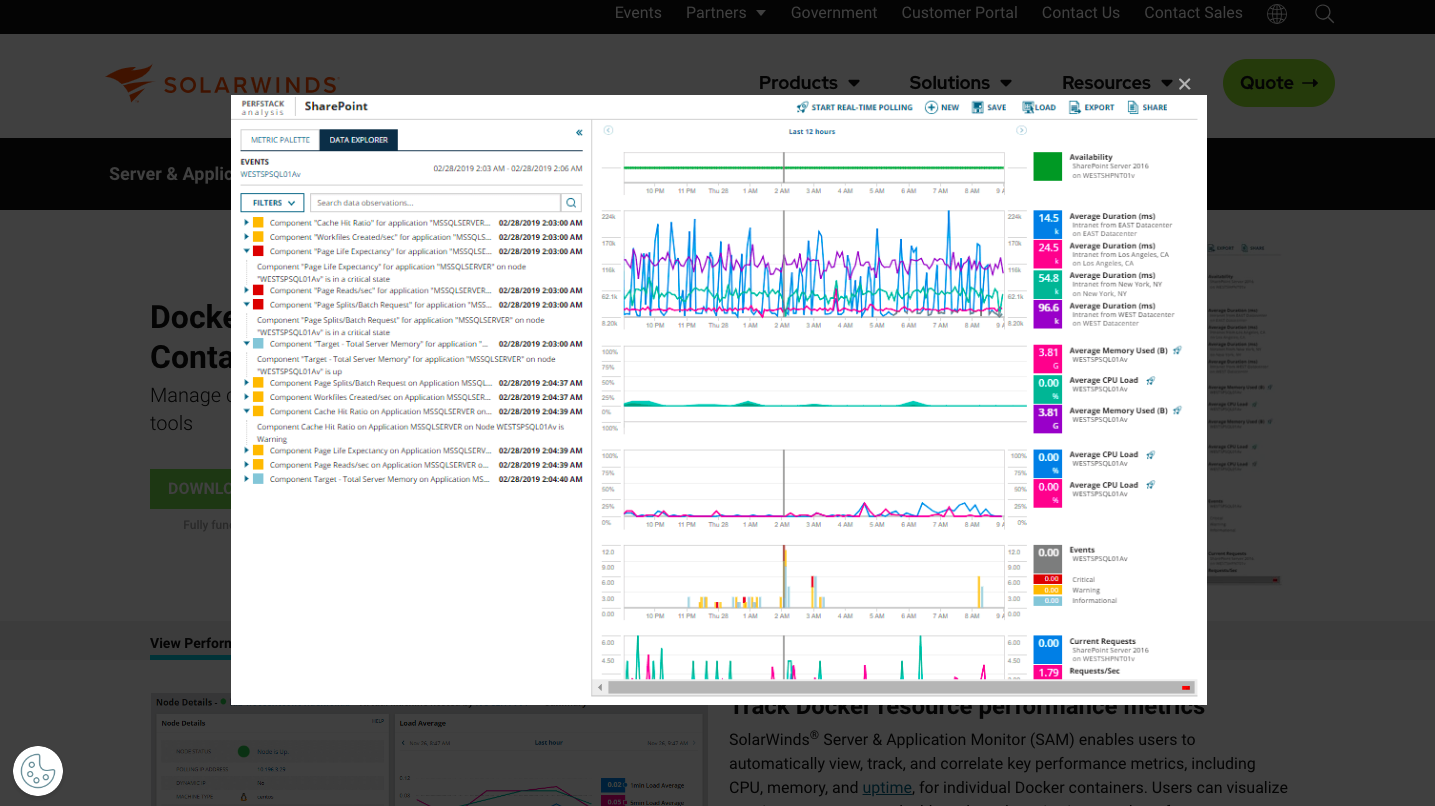This screenshot has width=1435, height=806.
Task: Click the yellow swatch beside Workfiles Created/sec event
Action: pos(259,237)
